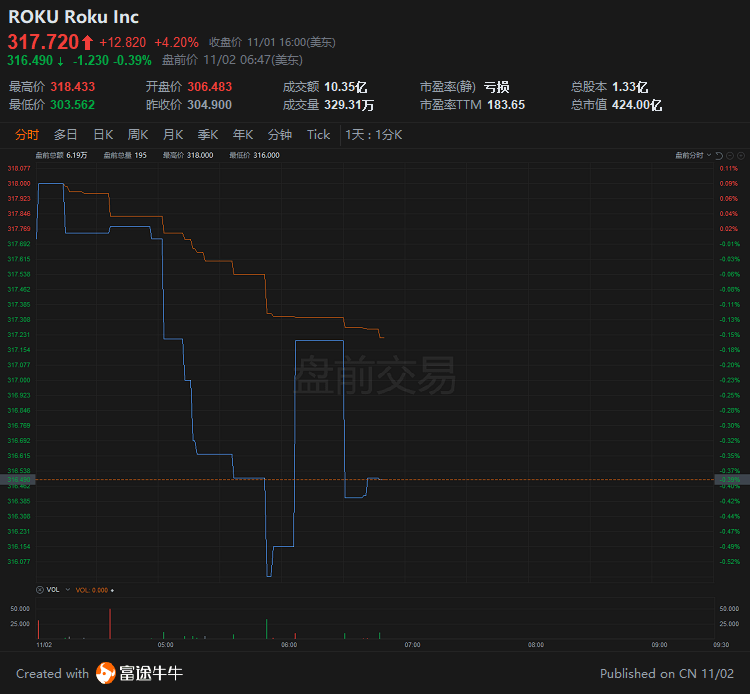
Task: Click the closing price 317.720
Action: point(43,42)
